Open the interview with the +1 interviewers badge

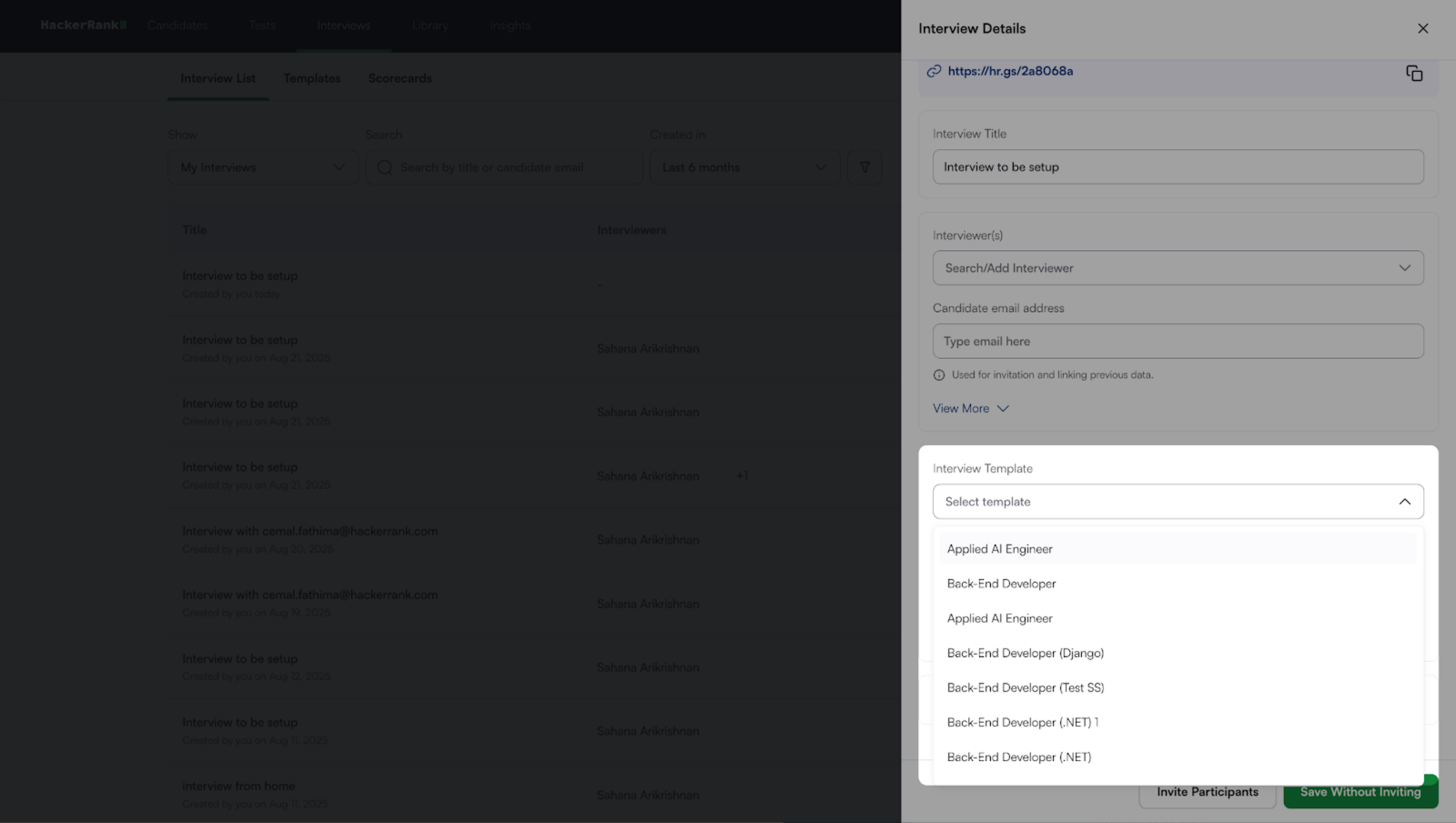click(x=240, y=467)
